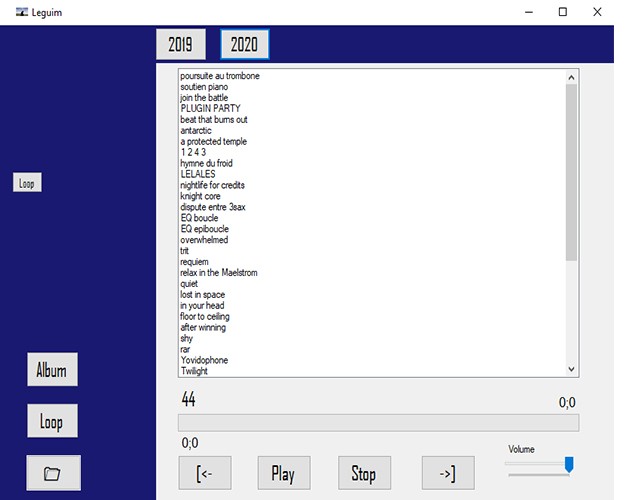Select 'poursuite au trombone' track
630x500 pixels.
click(x=219, y=76)
